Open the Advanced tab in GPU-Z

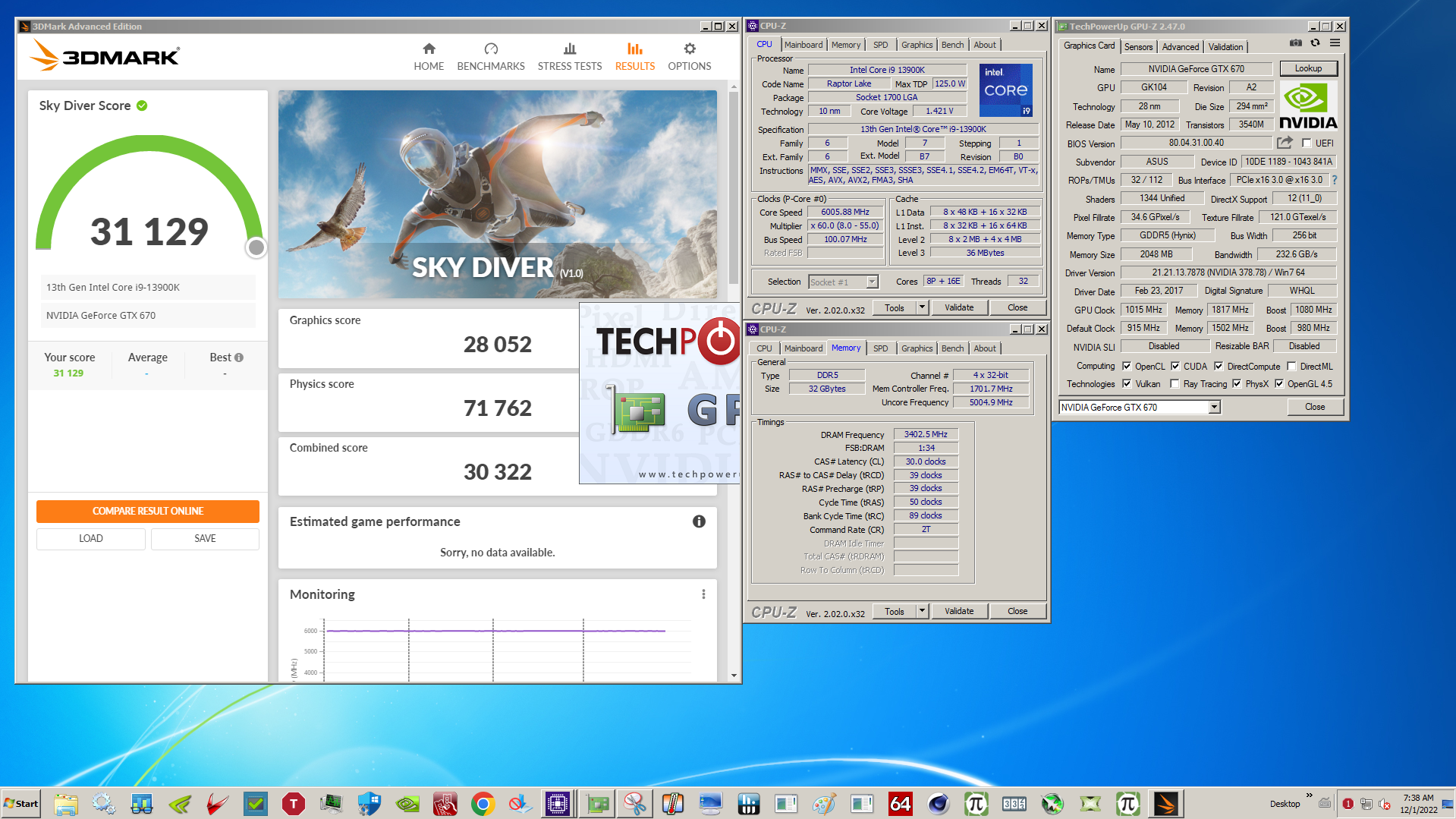pos(1181,47)
